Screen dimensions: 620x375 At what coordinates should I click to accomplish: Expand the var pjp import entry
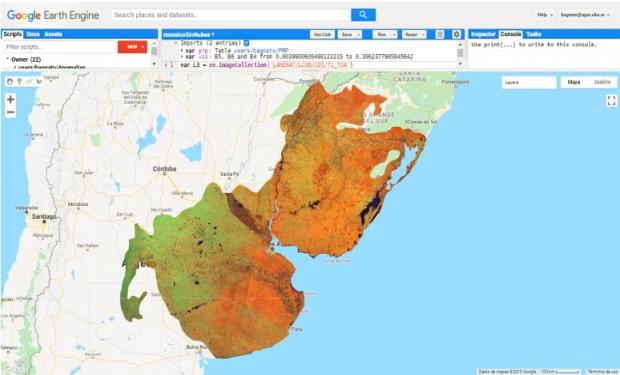[182, 51]
